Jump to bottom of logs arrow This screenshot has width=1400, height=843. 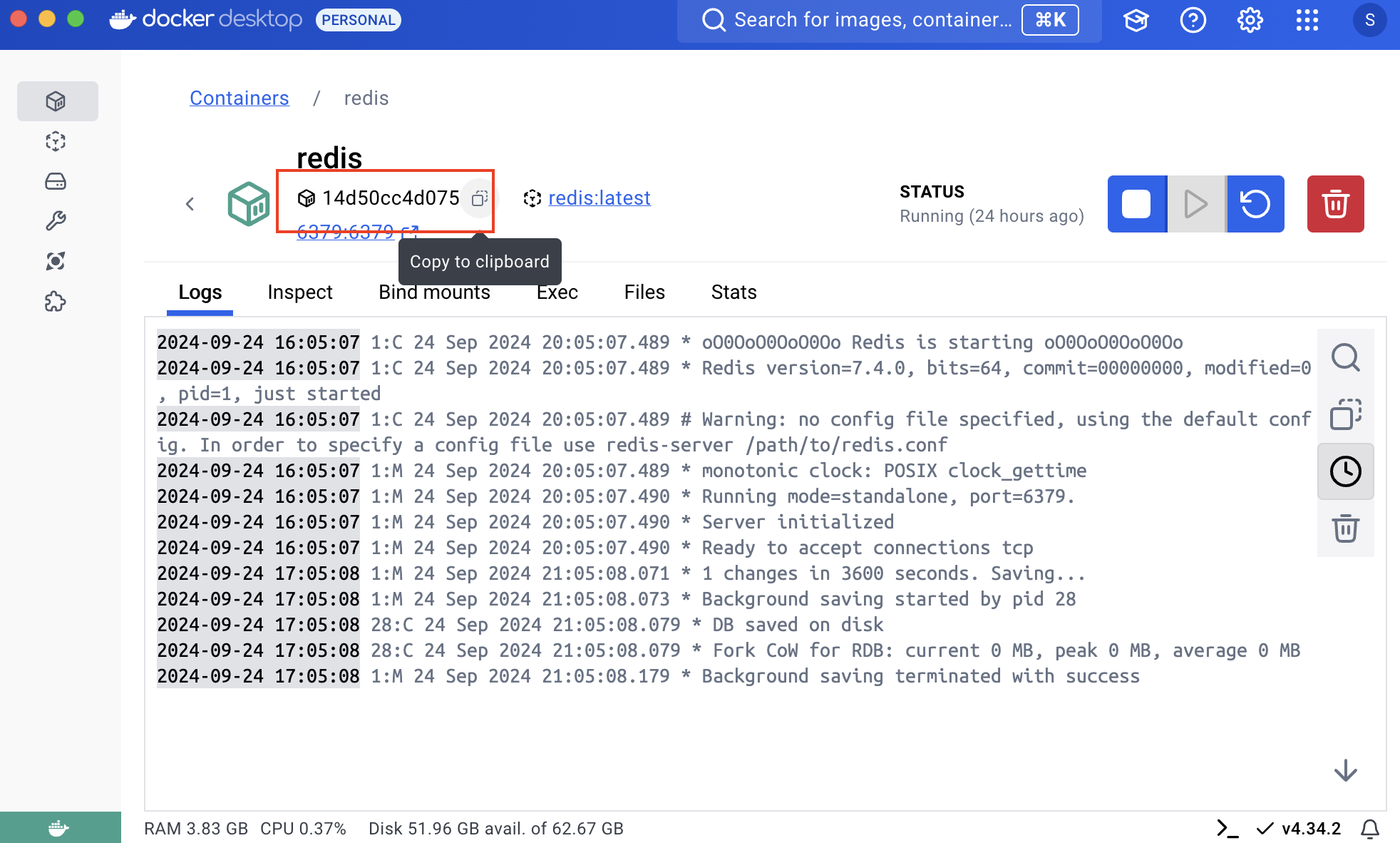(x=1345, y=771)
